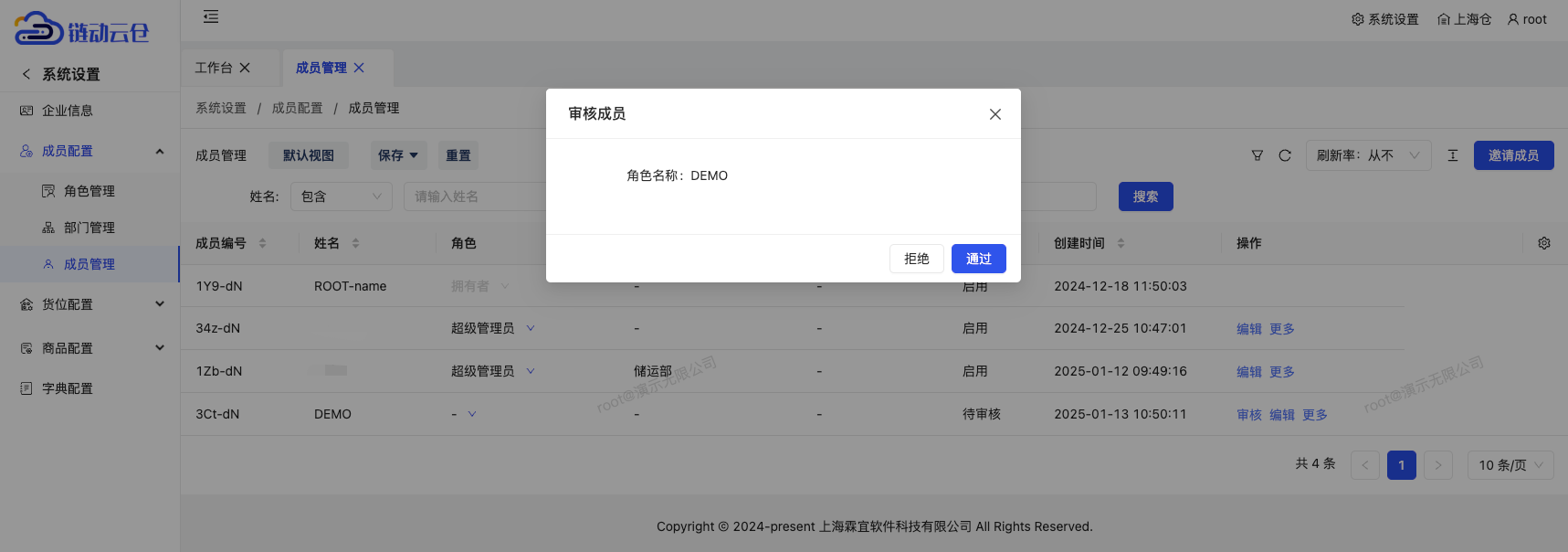Screen dimensions: 1568x552
Task: Click 拒绝 in the 审核成员 dialog
Action: coord(917,259)
